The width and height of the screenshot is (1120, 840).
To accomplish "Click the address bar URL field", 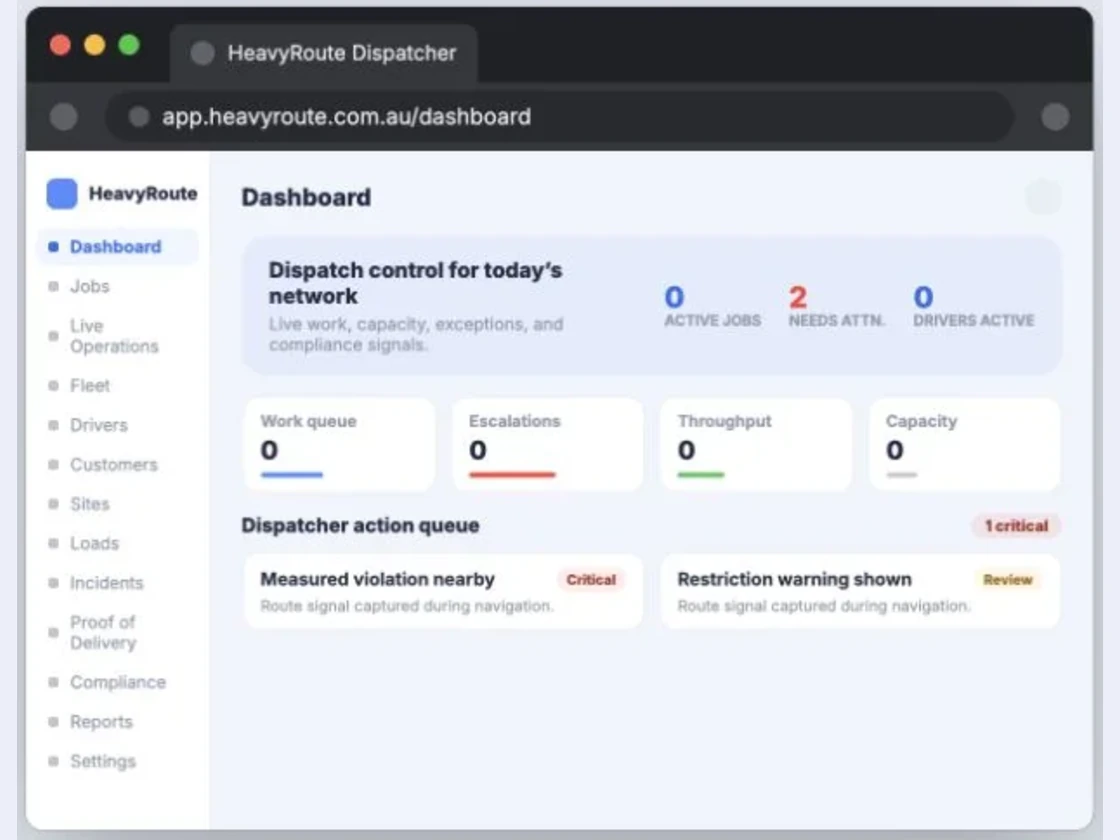I will pyautogui.click(x=559, y=116).
